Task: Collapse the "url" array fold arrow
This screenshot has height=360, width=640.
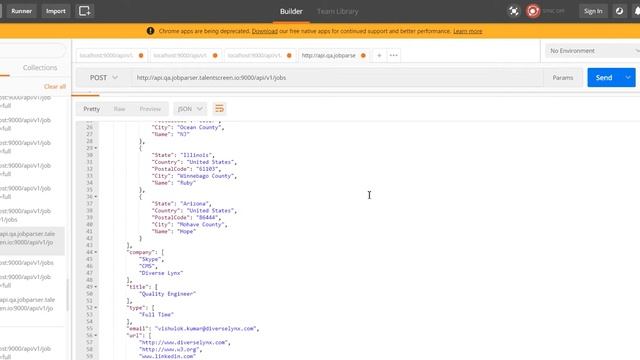Action: [x=96, y=336]
